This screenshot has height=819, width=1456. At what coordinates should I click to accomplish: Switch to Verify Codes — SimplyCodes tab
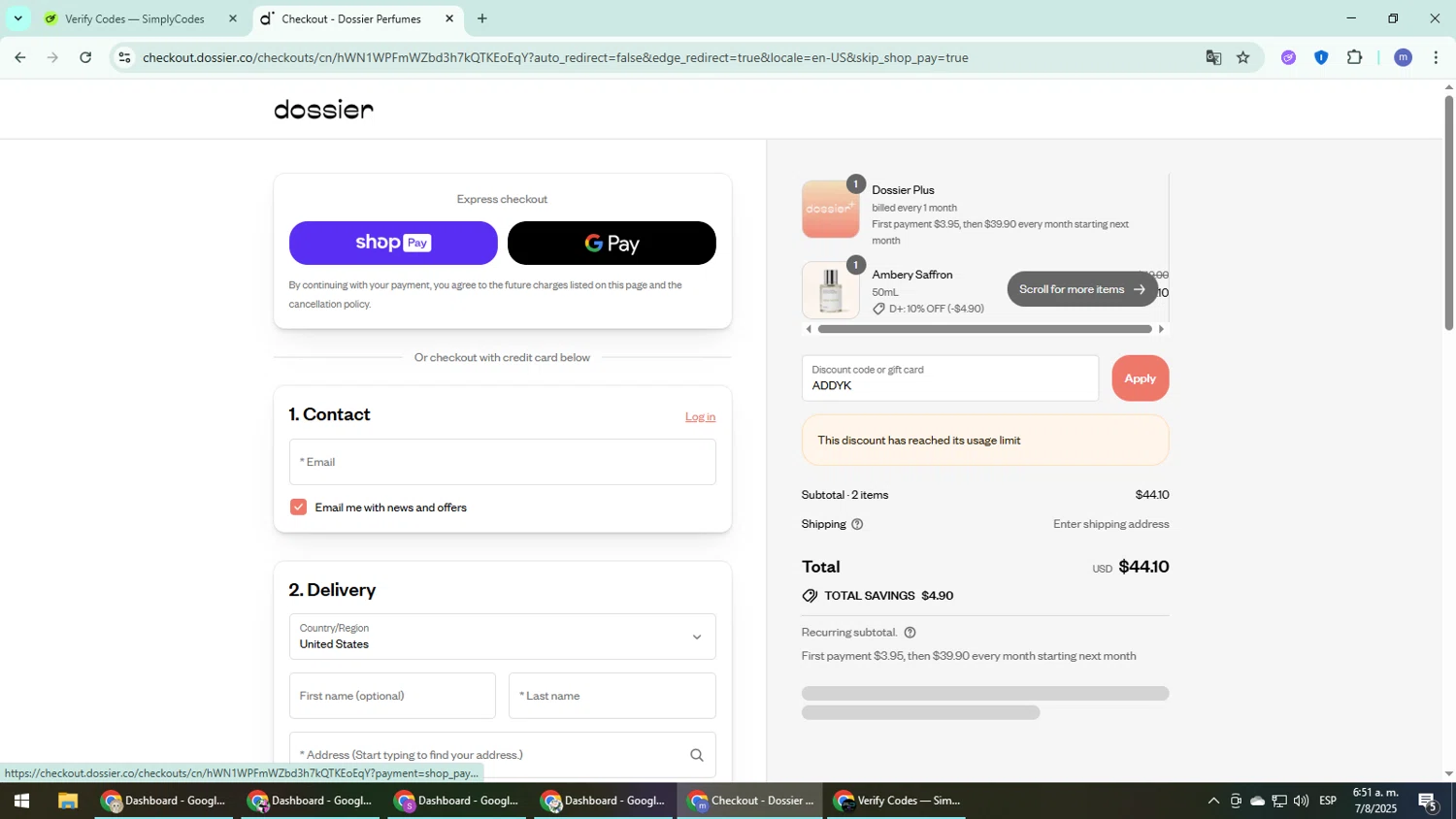pyautogui.click(x=134, y=18)
